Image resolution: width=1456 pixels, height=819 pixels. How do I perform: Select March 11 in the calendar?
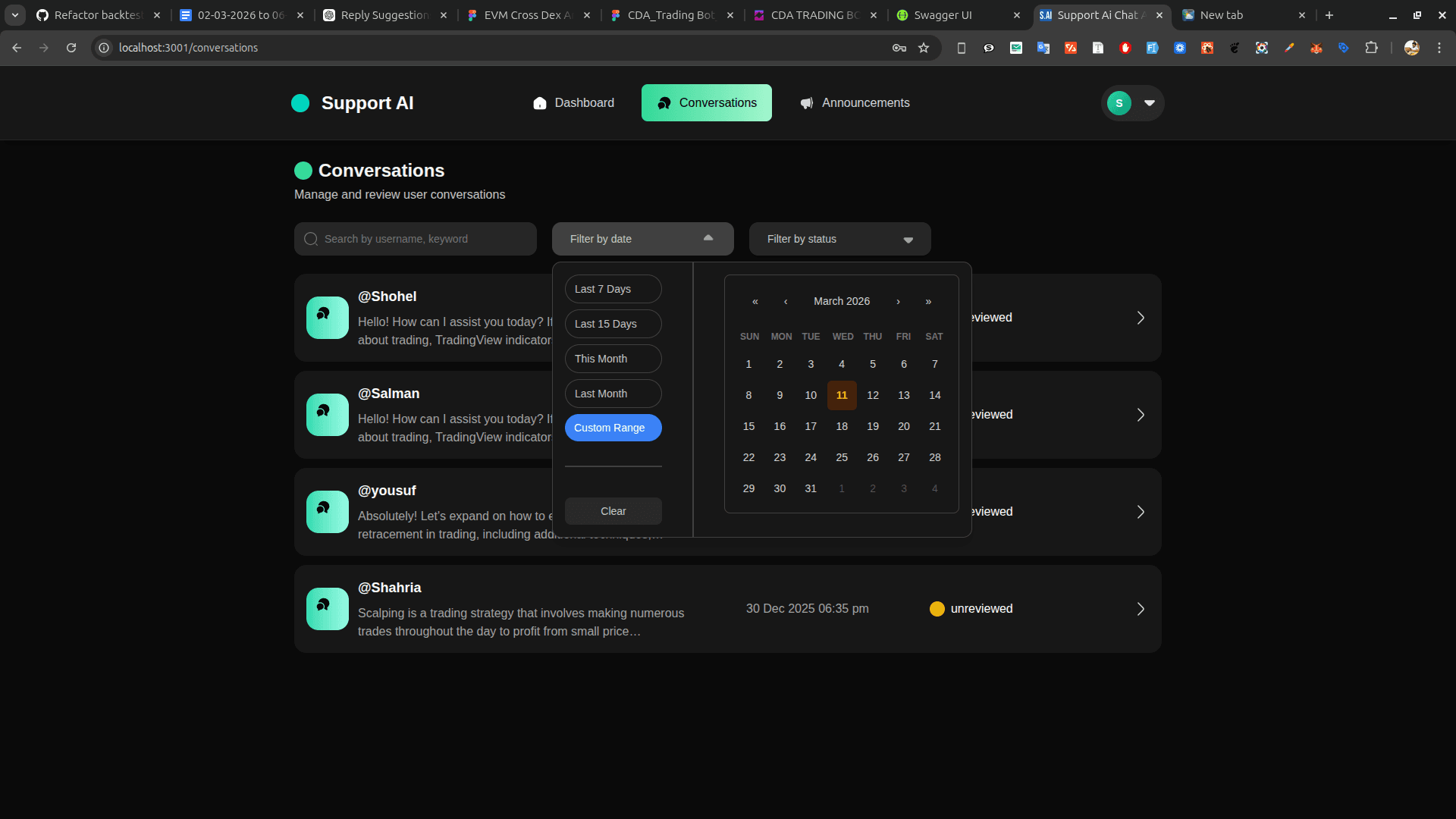pyautogui.click(x=842, y=394)
